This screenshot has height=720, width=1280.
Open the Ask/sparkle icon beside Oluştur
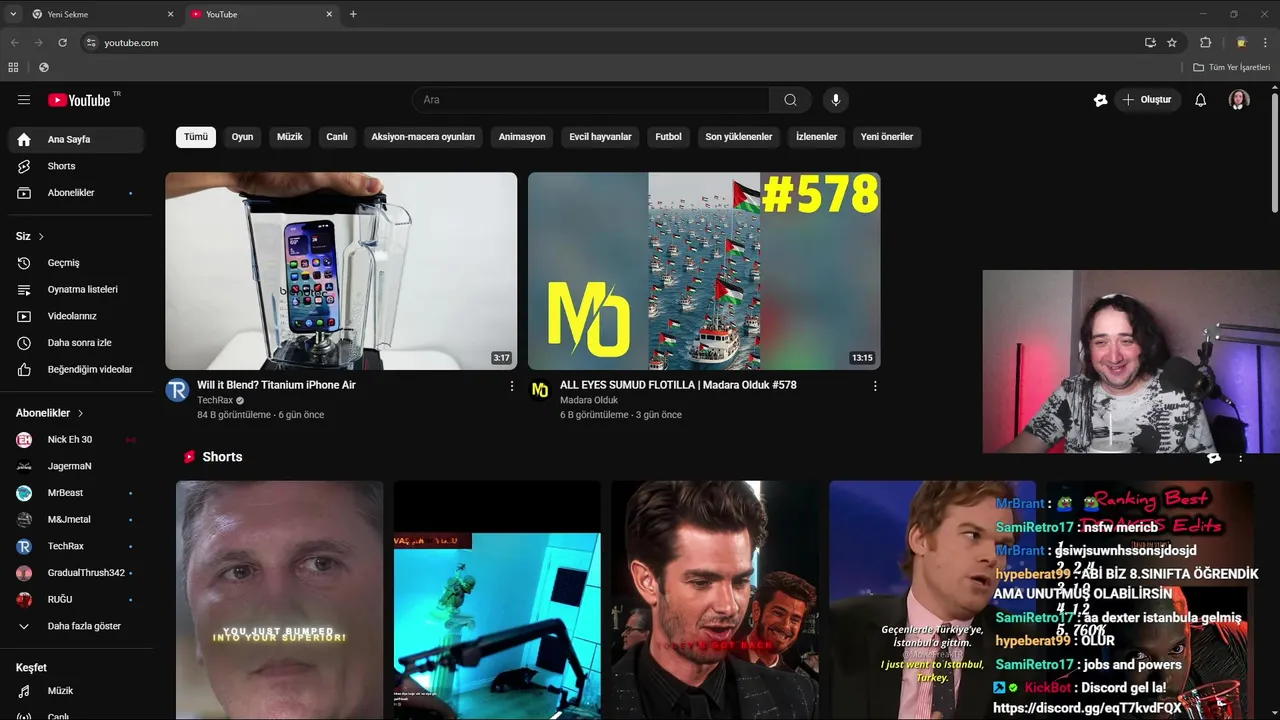click(1100, 100)
